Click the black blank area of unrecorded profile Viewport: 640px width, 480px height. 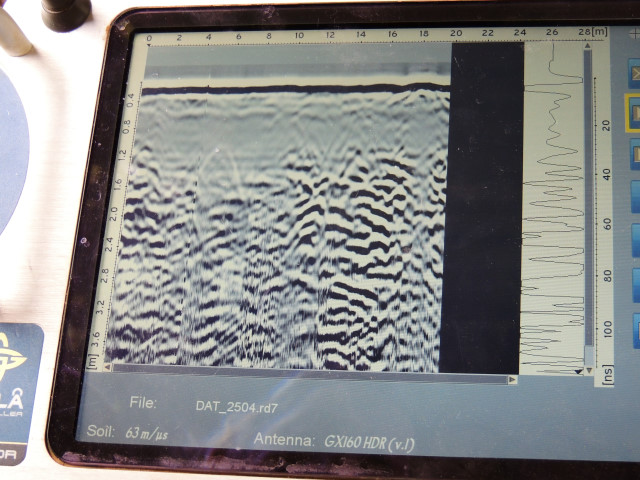[x=482, y=208]
